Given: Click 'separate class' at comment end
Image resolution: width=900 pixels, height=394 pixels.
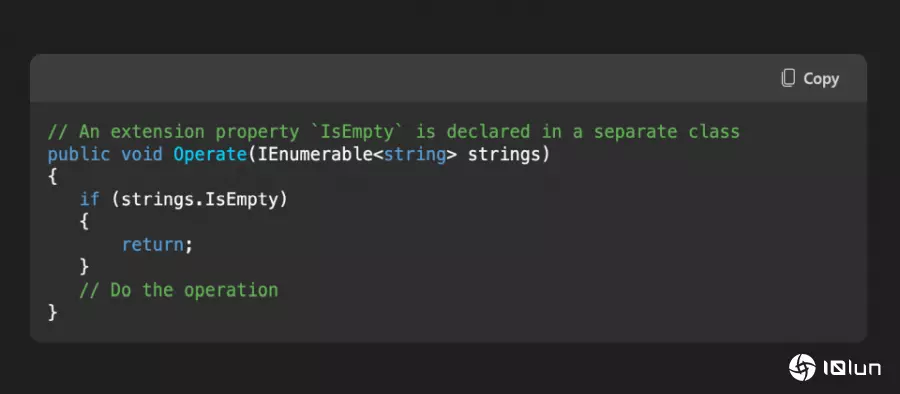Looking at the screenshot, I should click(x=666, y=132).
